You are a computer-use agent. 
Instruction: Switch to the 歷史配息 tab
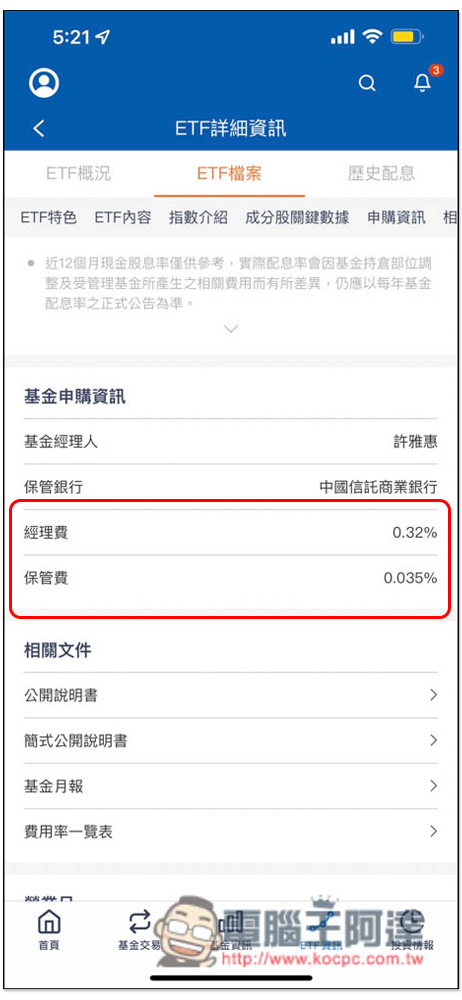point(381,173)
